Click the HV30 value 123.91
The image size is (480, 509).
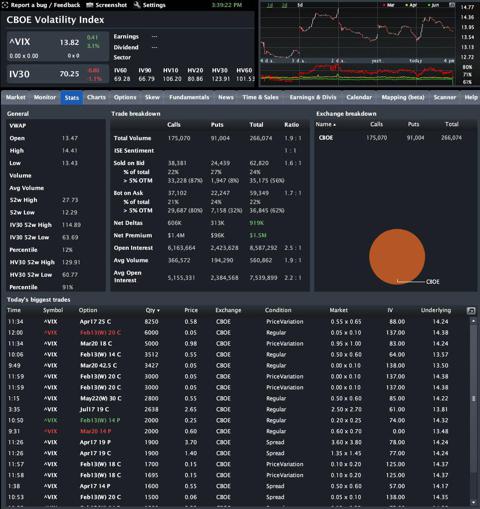[221, 79]
